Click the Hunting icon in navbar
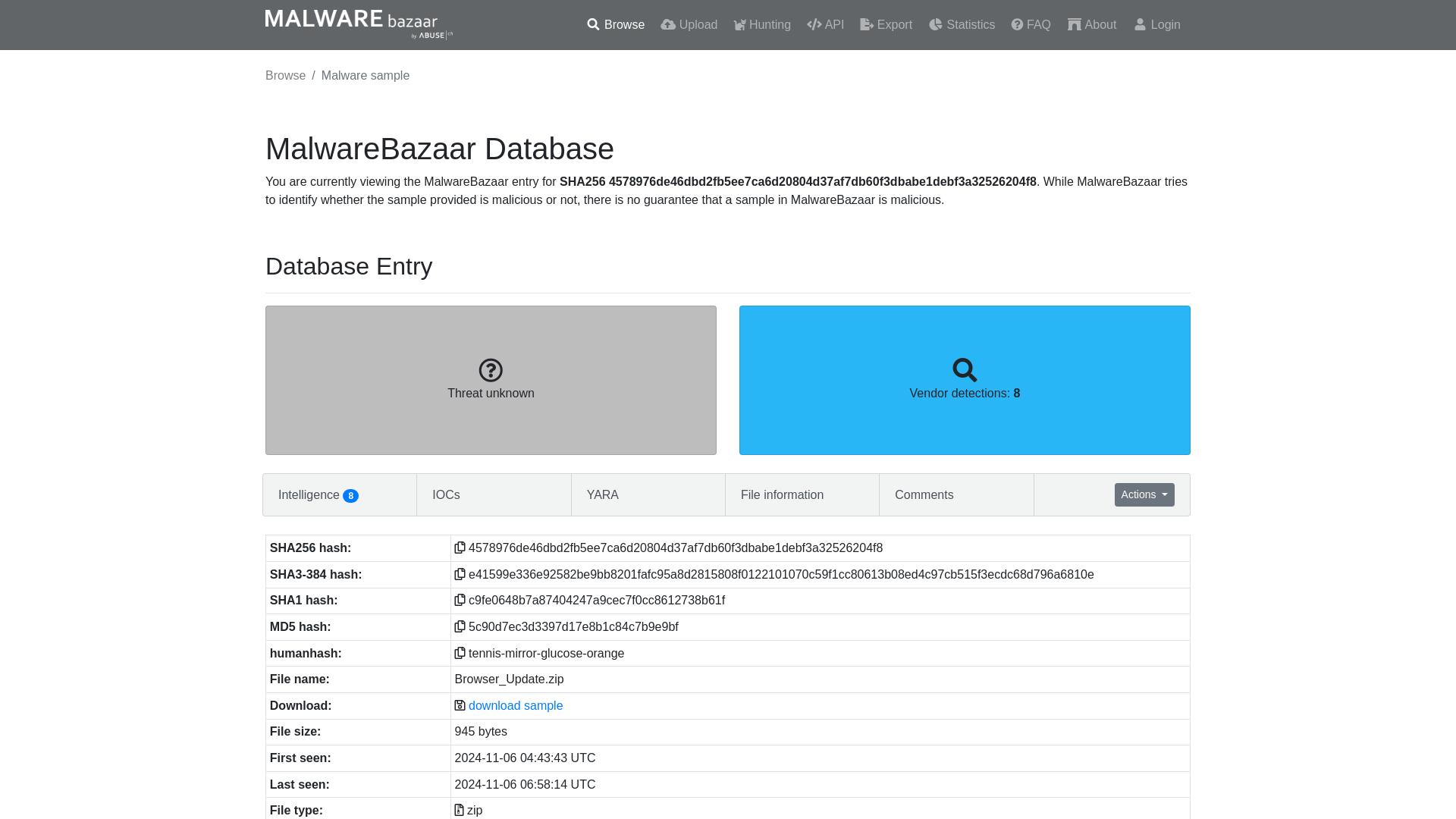This screenshot has height=819, width=1456. pos(738,24)
